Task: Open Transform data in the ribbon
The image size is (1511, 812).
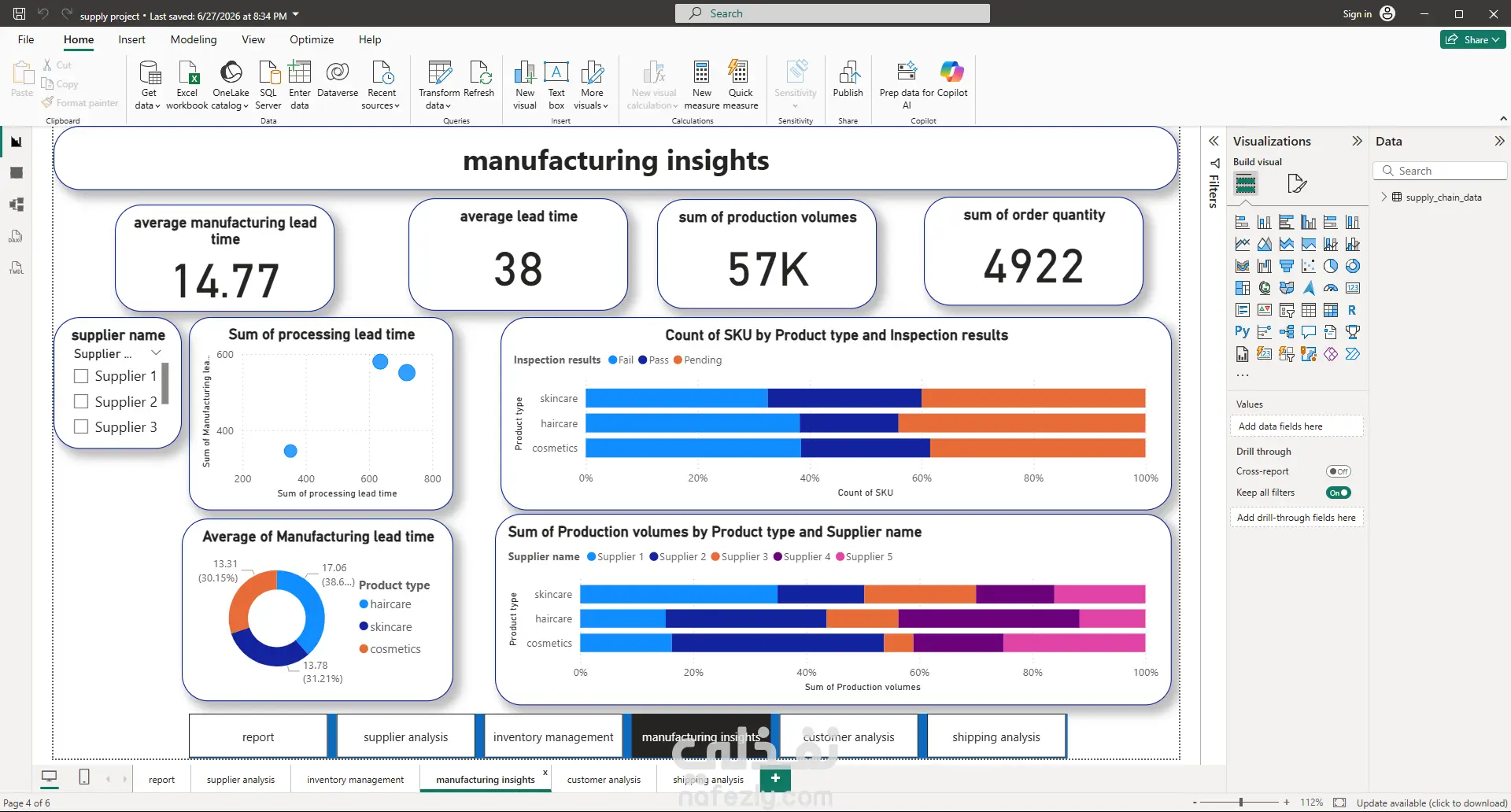Action: tap(438, 85)
